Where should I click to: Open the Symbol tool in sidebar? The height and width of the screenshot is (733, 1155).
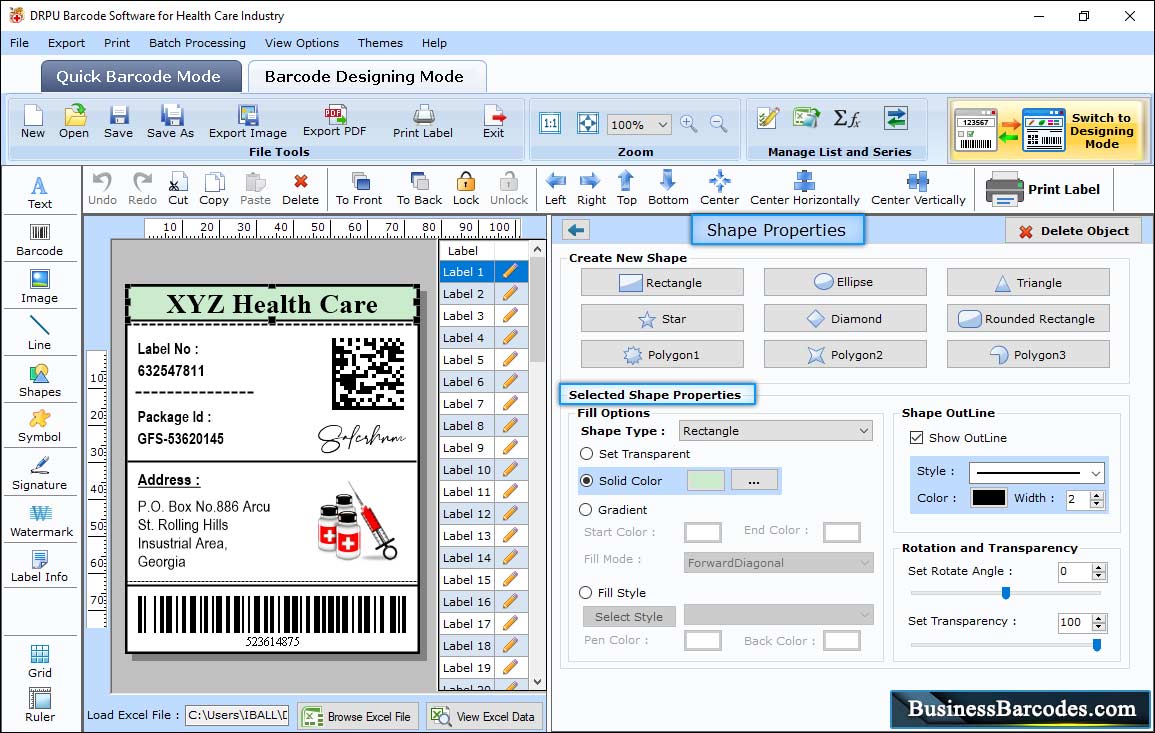[x=40, y=426]
